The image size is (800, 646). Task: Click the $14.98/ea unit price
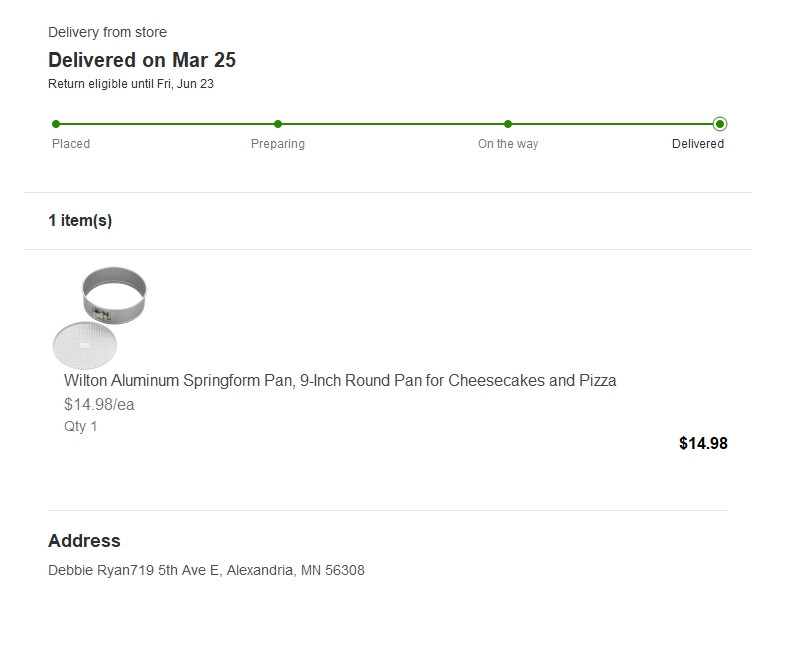tap(99, 405)
